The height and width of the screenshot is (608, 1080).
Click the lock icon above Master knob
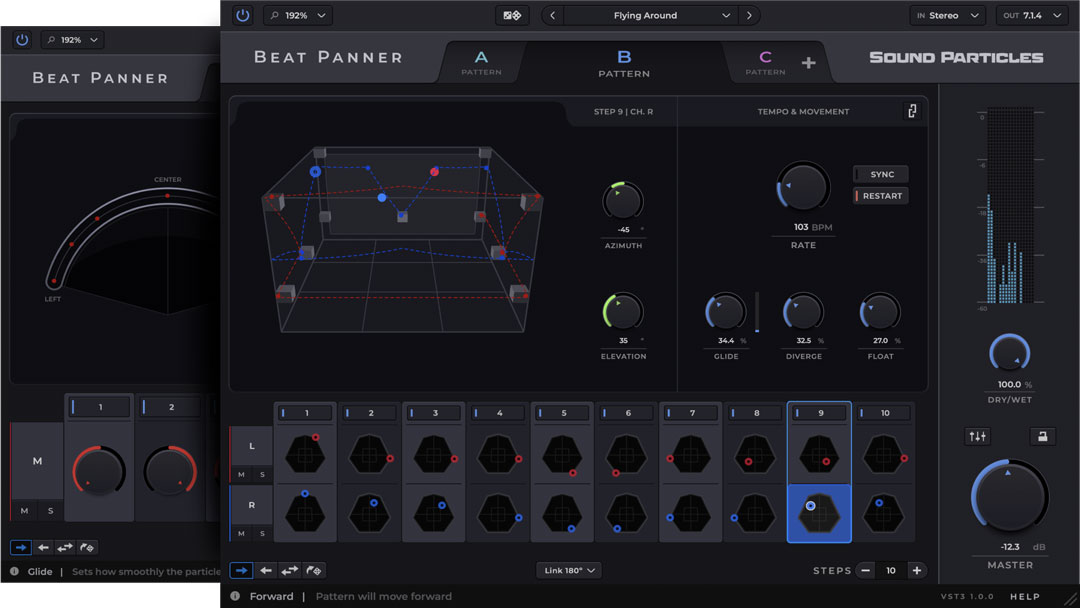click(1042, 436)
